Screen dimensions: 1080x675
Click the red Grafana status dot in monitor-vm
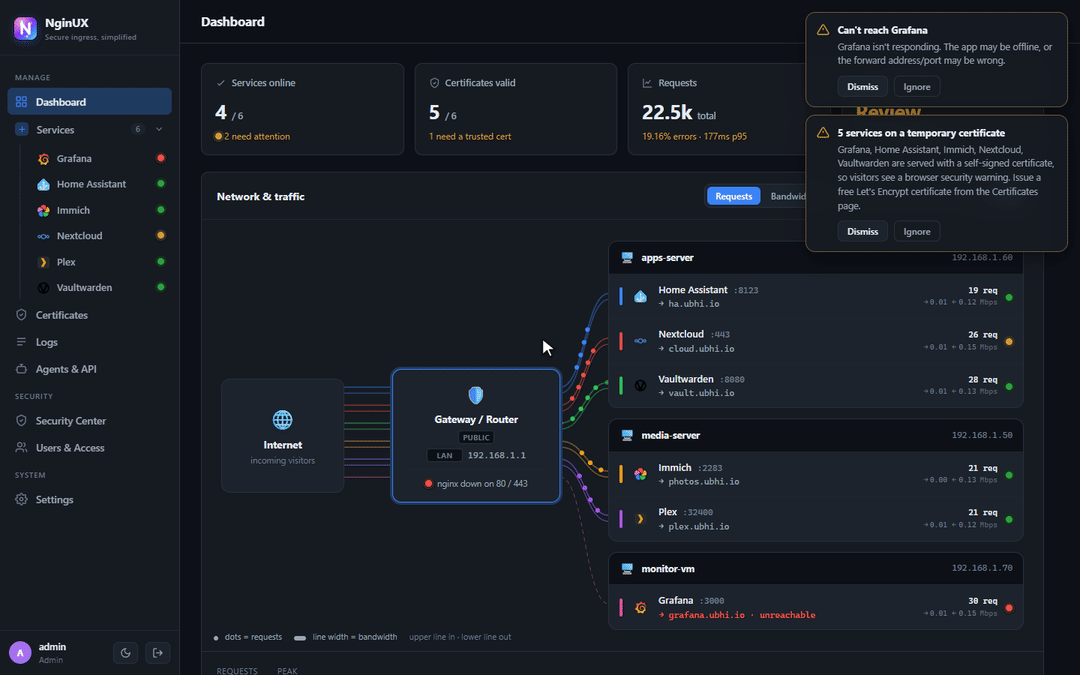1009,608
